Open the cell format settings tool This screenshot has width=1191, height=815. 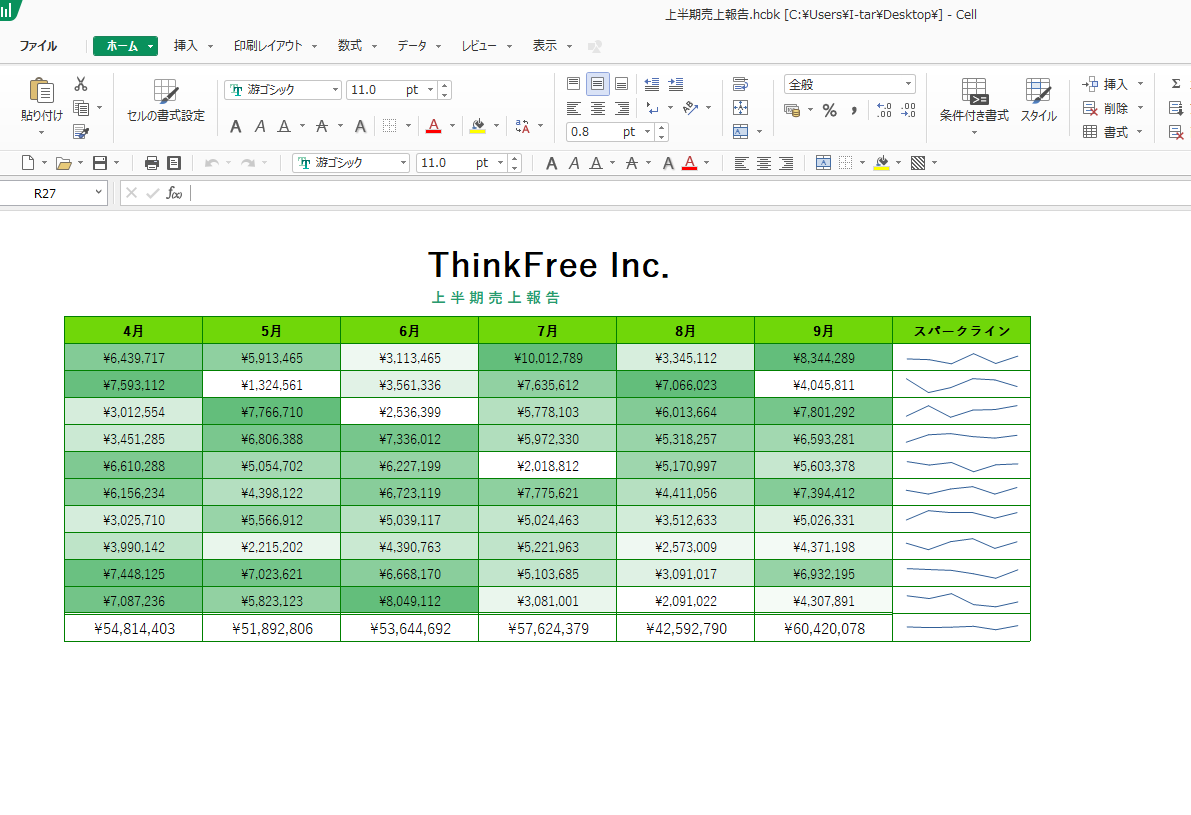[x=165, y=102]
